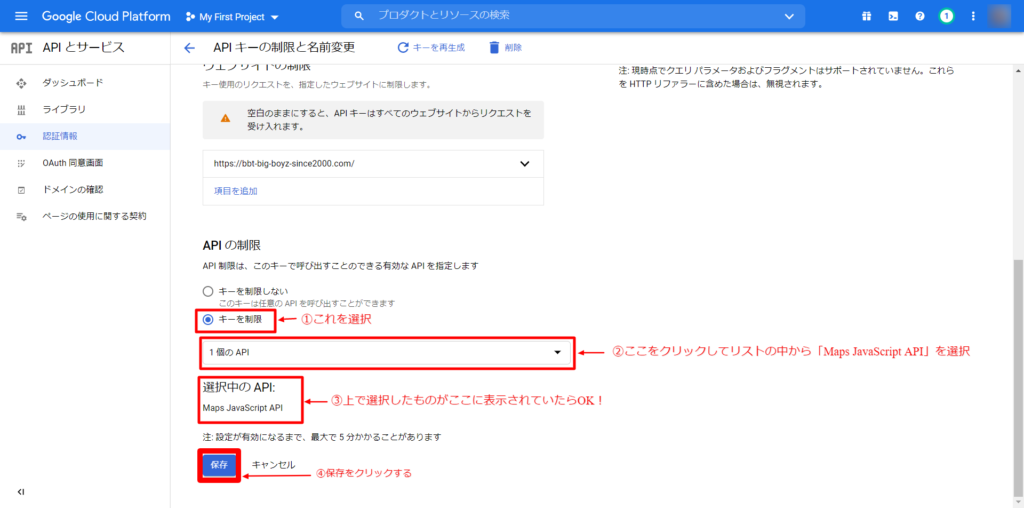This screenshot has width=1024, height=508.
Task: Click the API キーの制限と名前変更 title
Action: (x=283, y=48)
